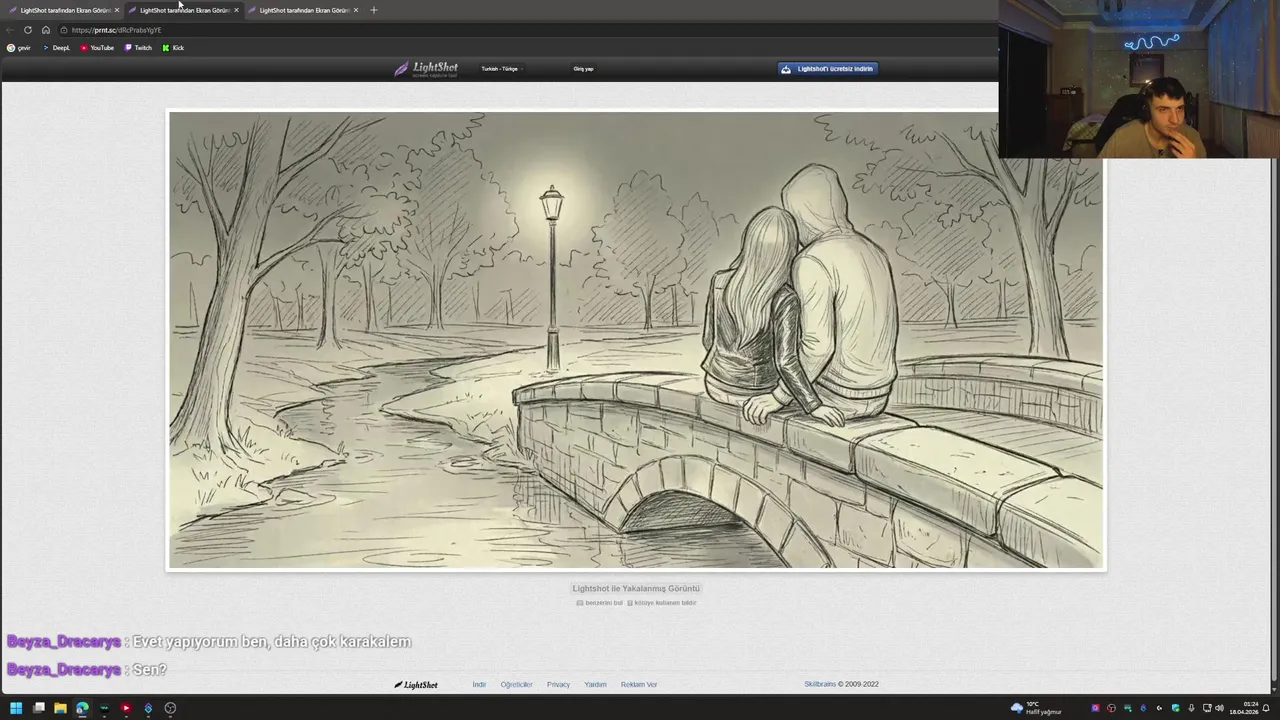Go back using the browser back arrow
Screen dimensions: 1280x720
coord(10,30)
